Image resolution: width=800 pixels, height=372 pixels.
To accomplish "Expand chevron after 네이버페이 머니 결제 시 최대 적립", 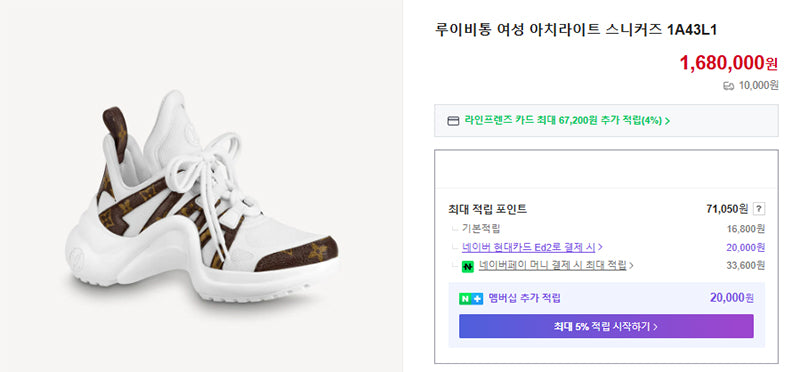I will pos(631,265).
